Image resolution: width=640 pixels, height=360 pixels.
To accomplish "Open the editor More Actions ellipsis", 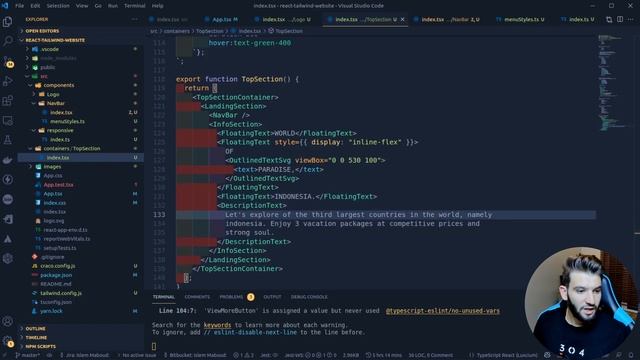I will [631, 19].
